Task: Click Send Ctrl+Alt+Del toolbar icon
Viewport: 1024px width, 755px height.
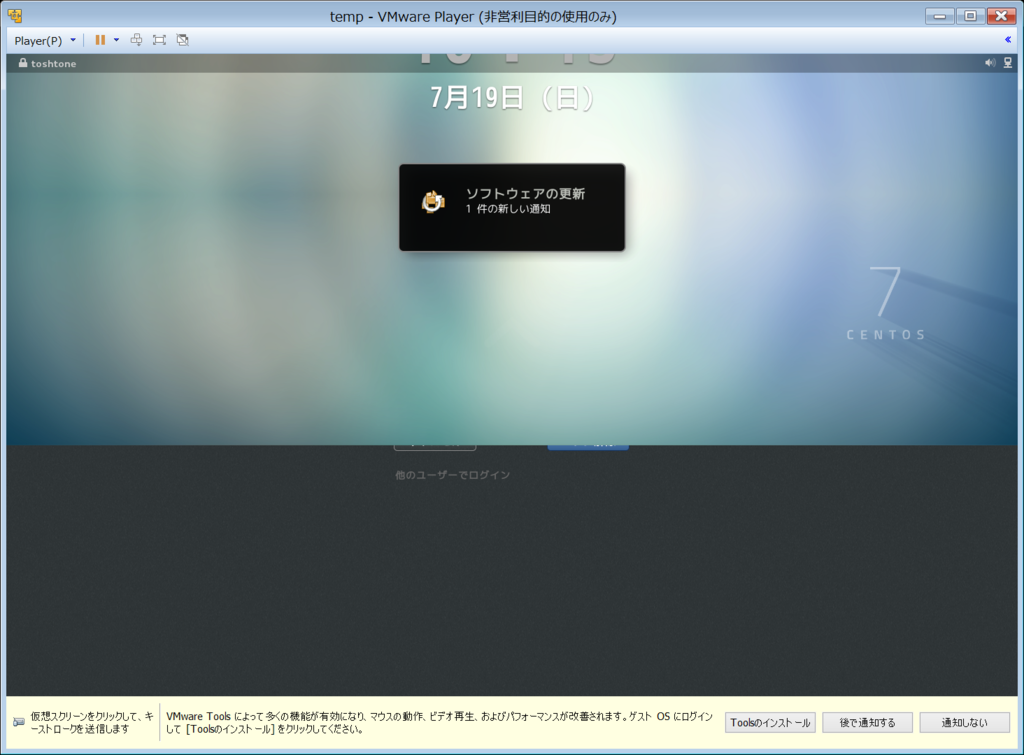Action: (136, 40)
